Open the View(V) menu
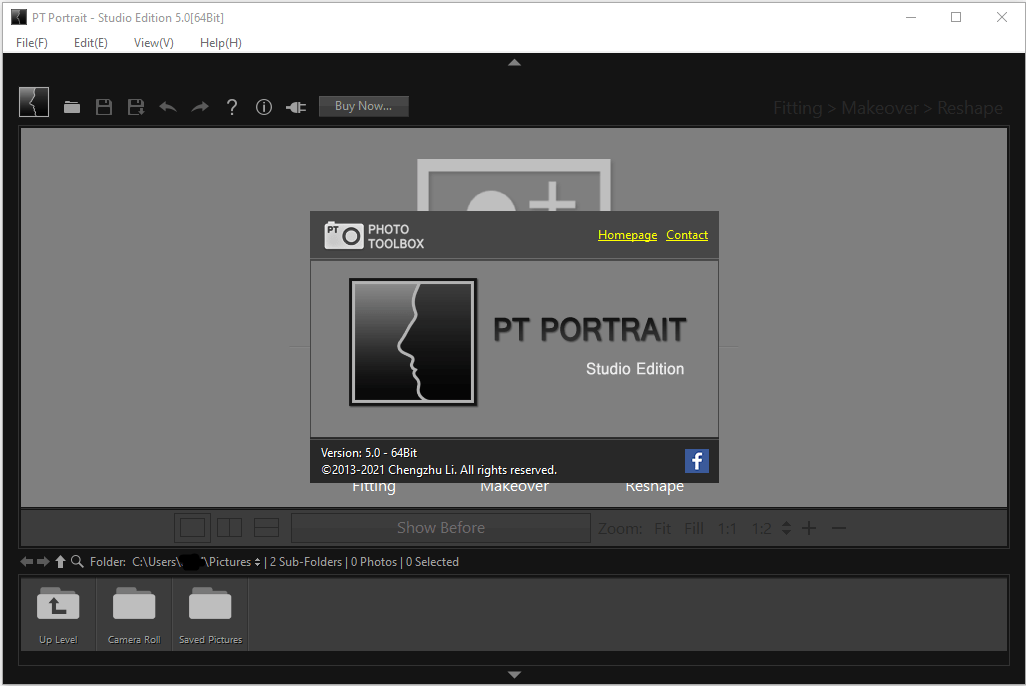The width and height of the screenshot is (1026, 686). (154, 43)
